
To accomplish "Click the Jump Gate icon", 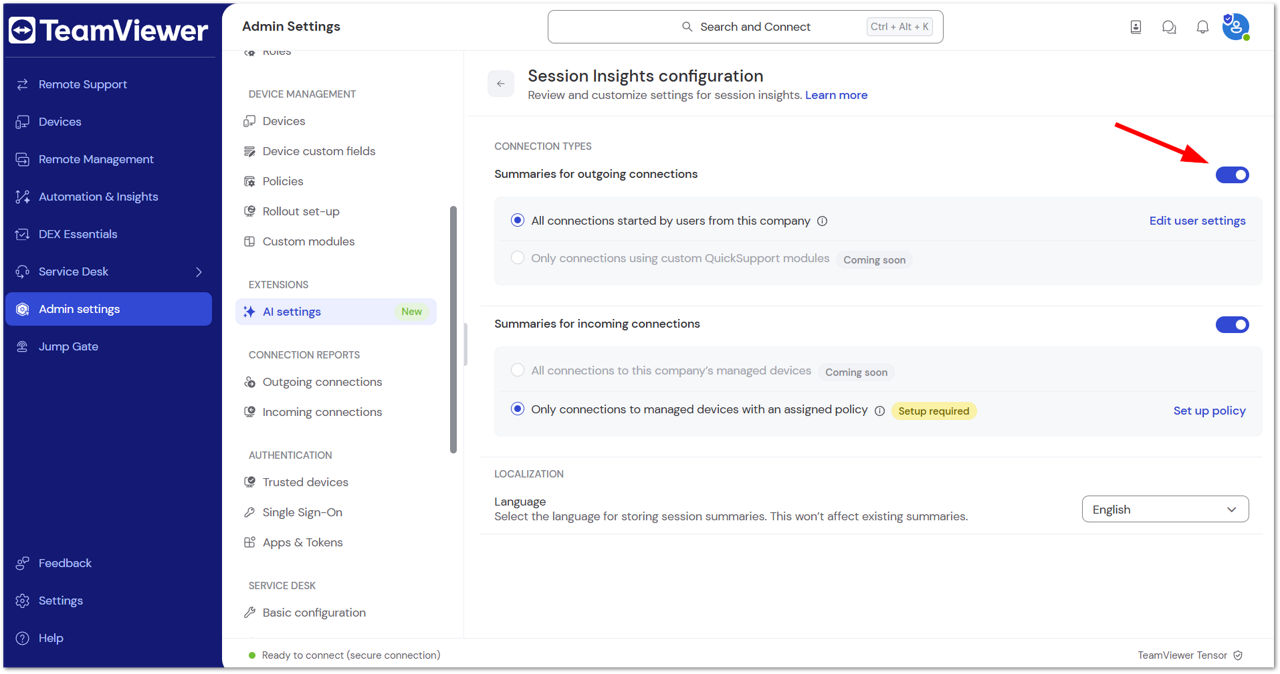I will point(22,347).
